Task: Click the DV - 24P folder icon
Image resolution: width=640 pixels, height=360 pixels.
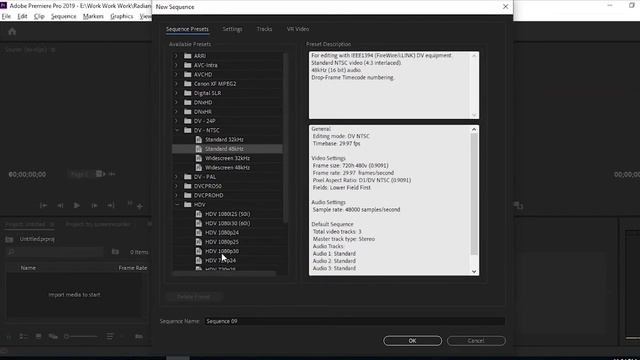Action: pyautogui.click(x=188, y=121)
